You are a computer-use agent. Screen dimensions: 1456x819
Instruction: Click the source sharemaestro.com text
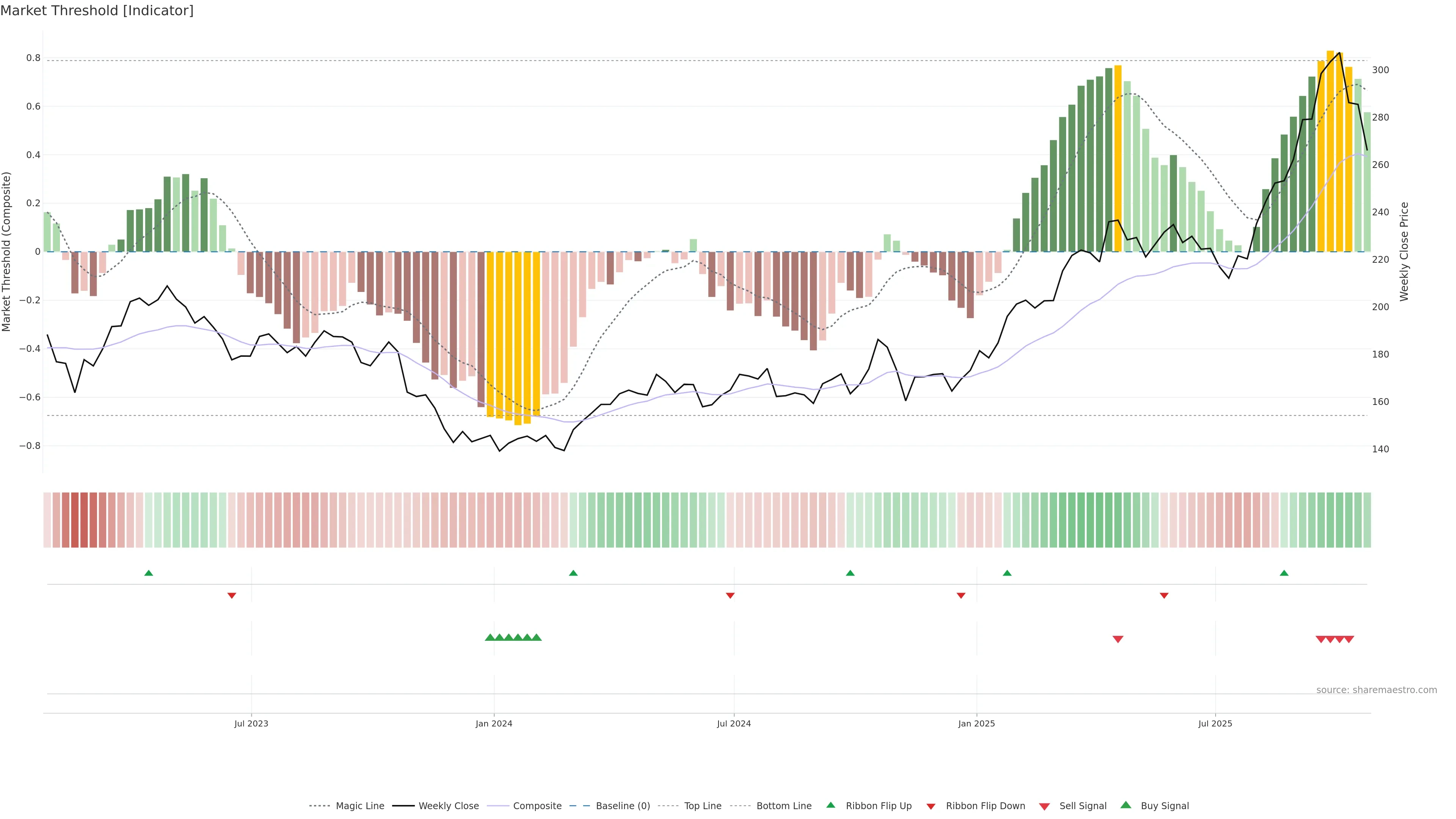pos(1376,690)
